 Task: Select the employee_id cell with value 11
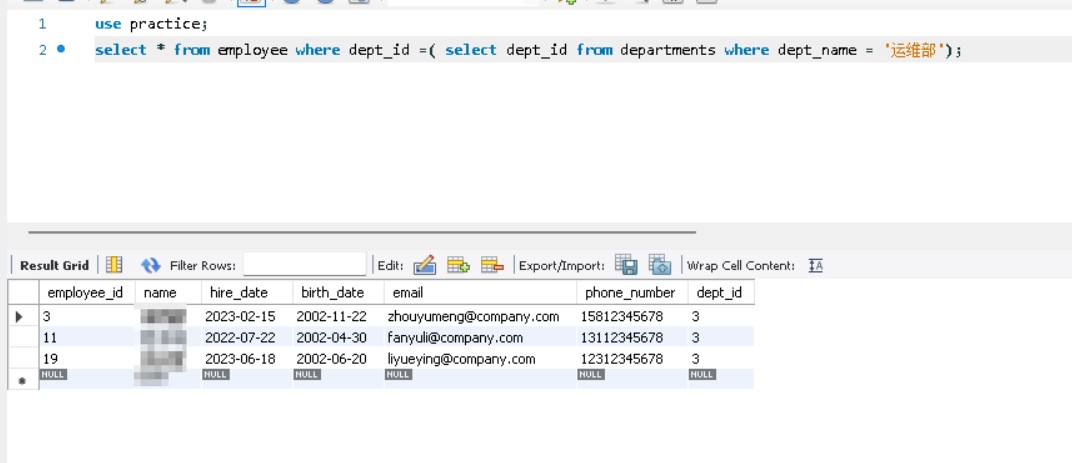click(x=87, y=338)
